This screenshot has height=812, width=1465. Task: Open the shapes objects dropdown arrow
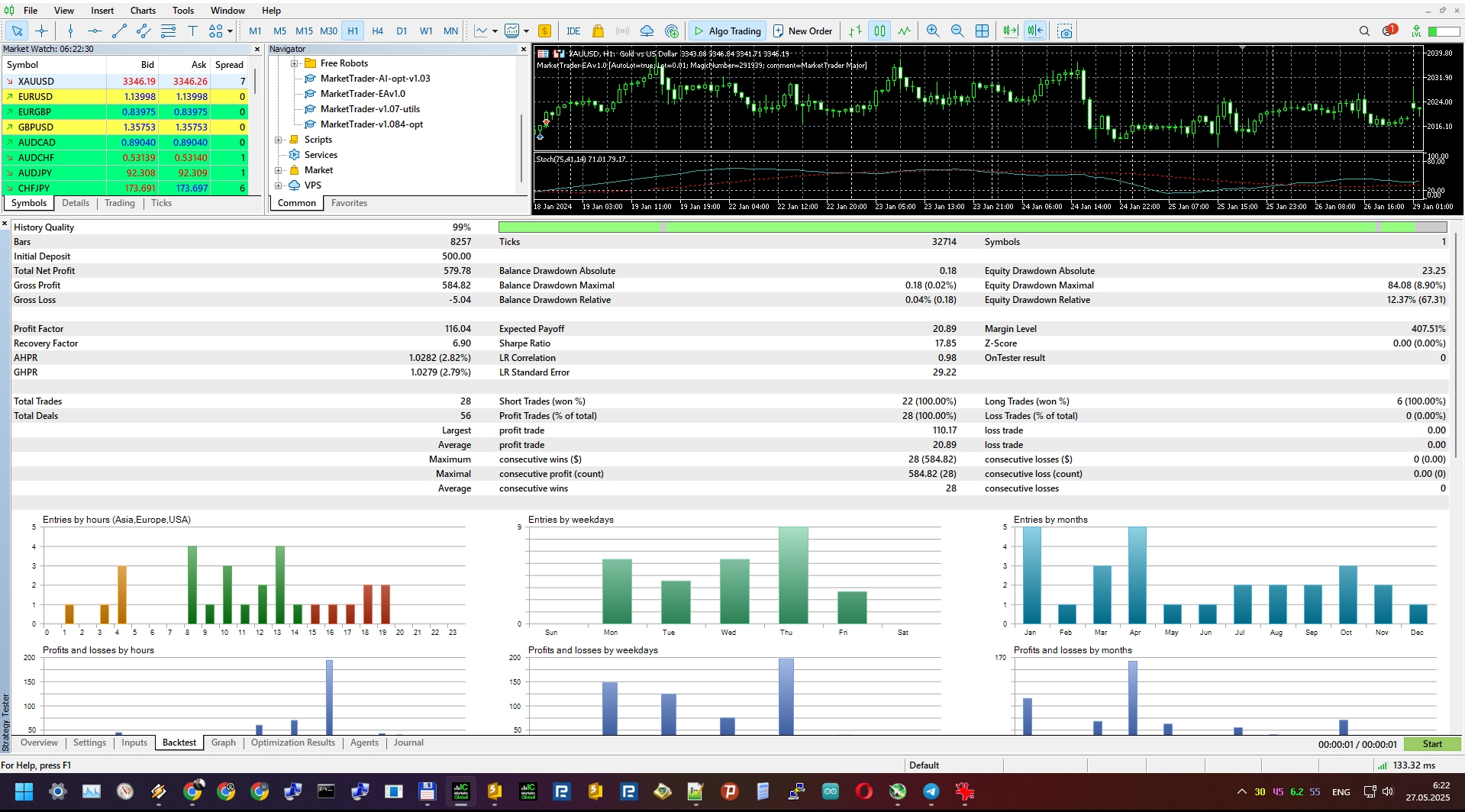point(230,31)
